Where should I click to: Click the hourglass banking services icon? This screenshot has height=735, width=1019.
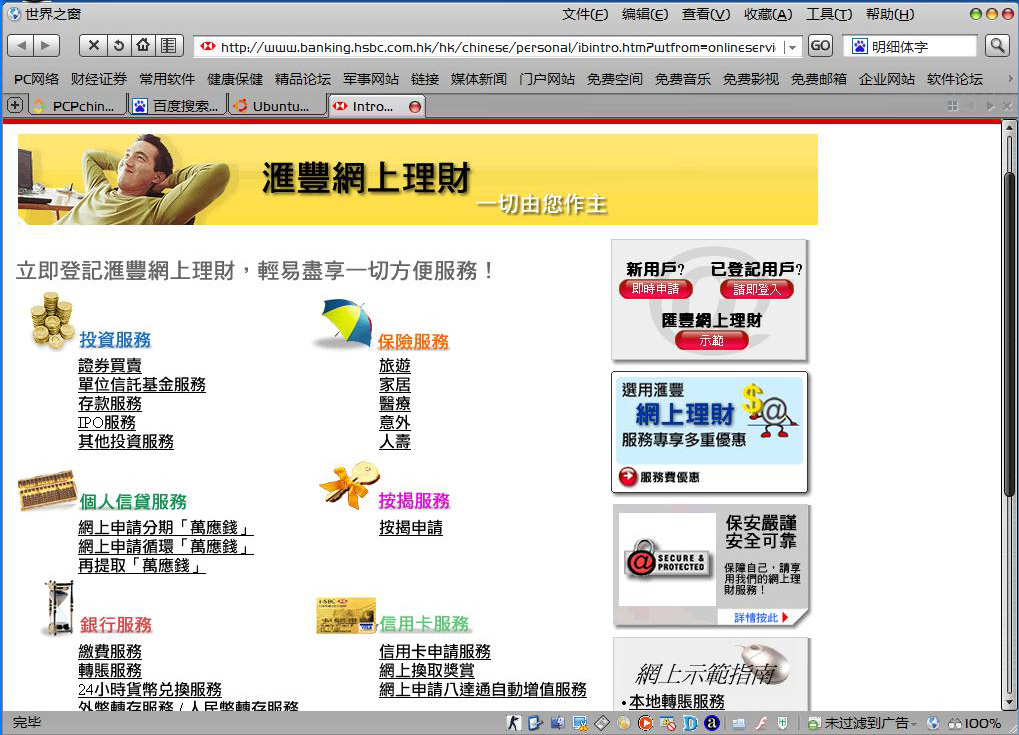[59, 608]
